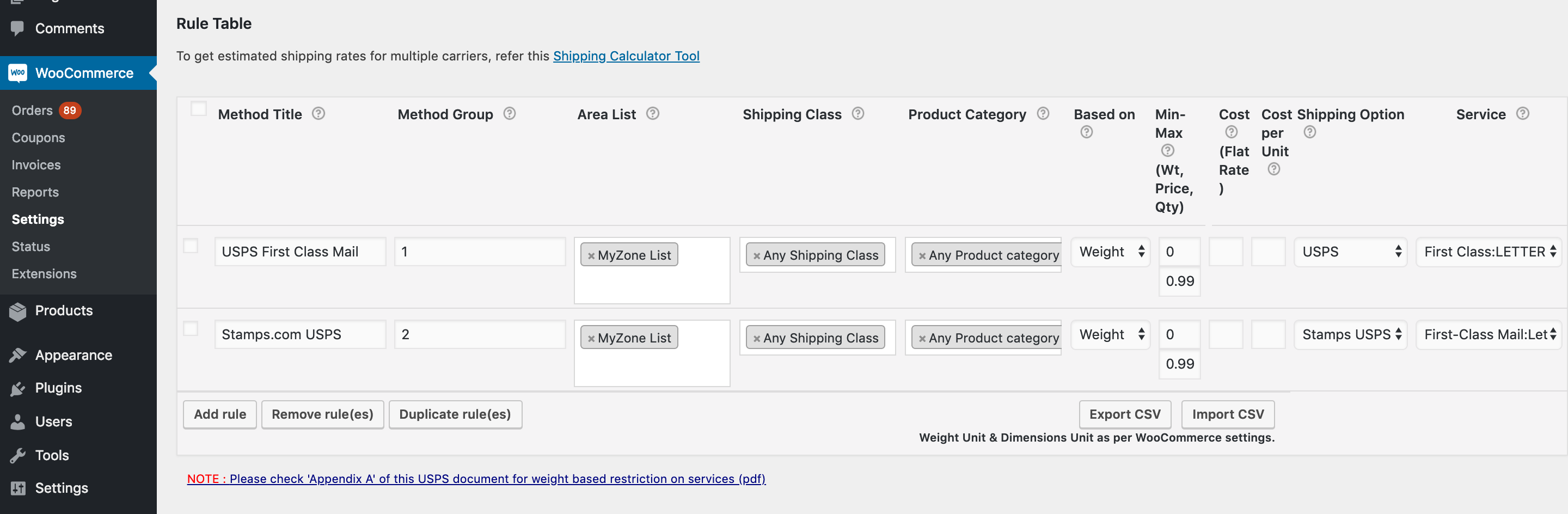Click empty Cost per Unit field in Stamps.com row
The image size is (1568, 514).
pyautogui.click(x=1269, y=335)
